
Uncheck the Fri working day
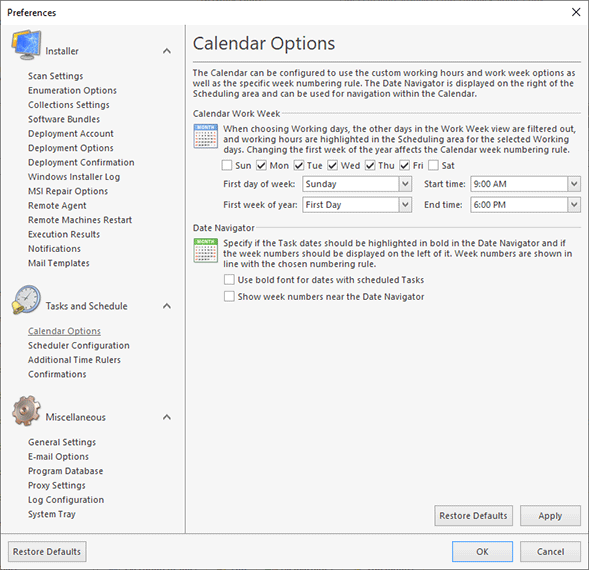point(405,165)
